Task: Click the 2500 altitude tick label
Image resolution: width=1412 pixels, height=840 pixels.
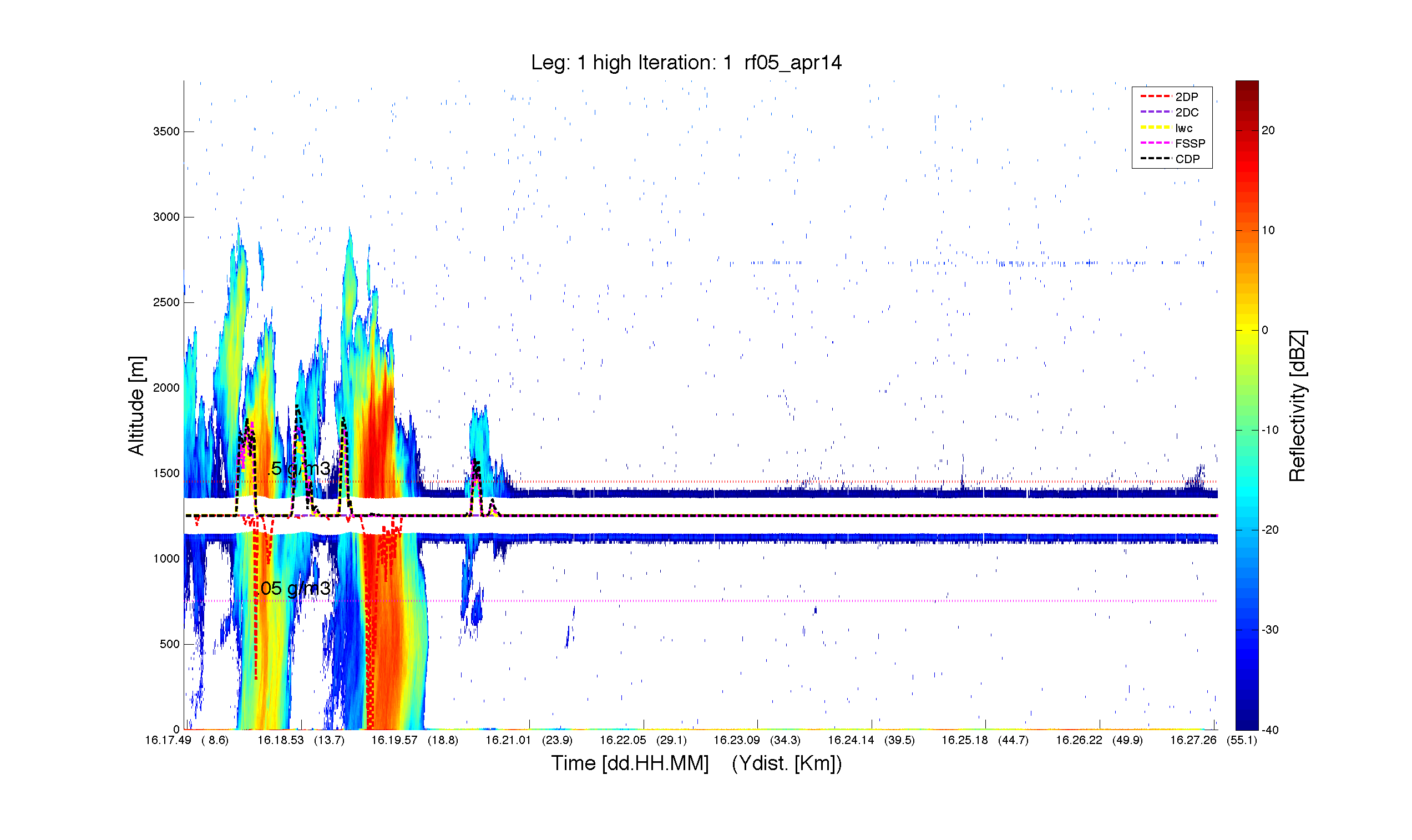Action: click(166, 302)
